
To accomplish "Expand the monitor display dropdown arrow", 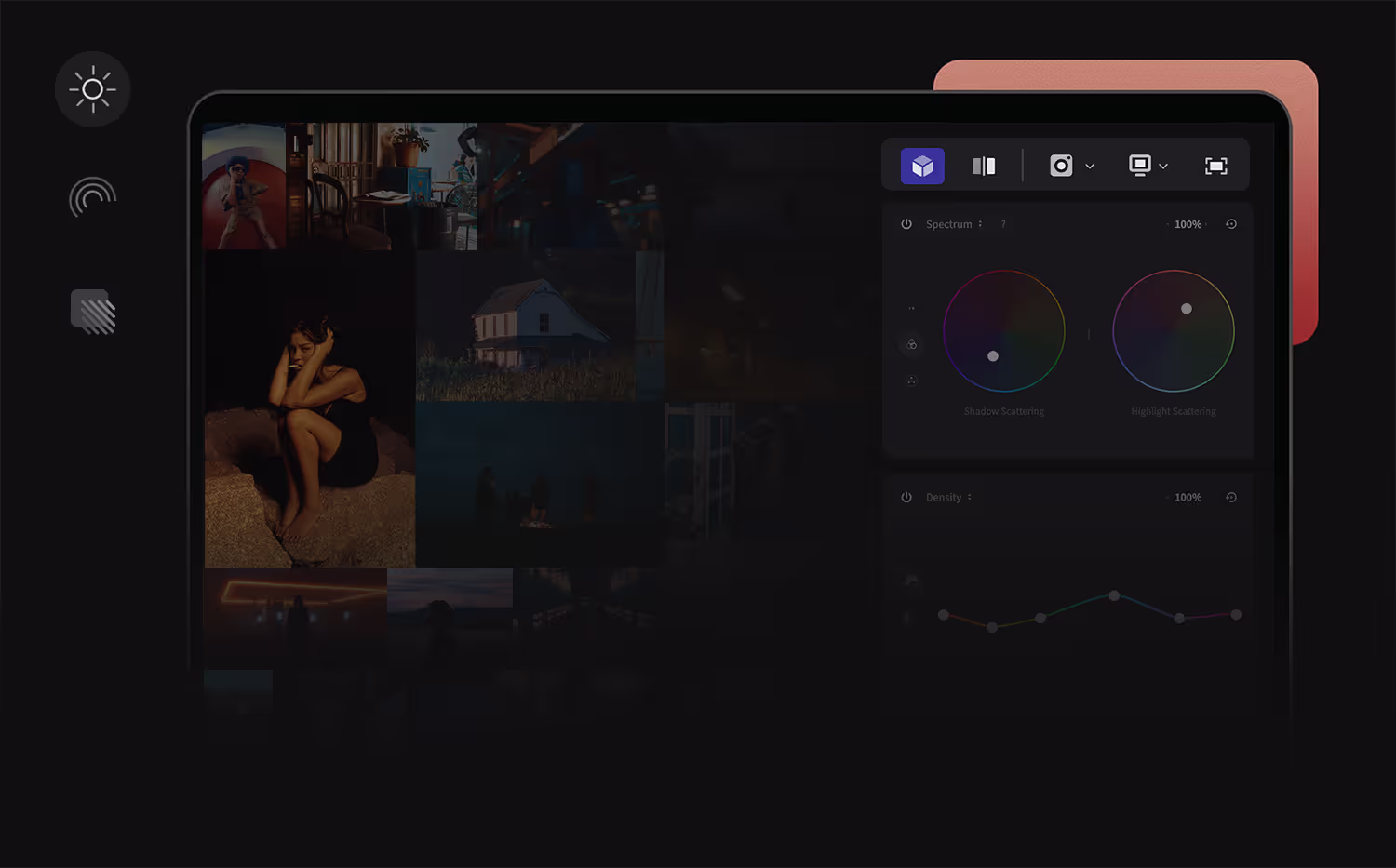I will pos(1163,167).
